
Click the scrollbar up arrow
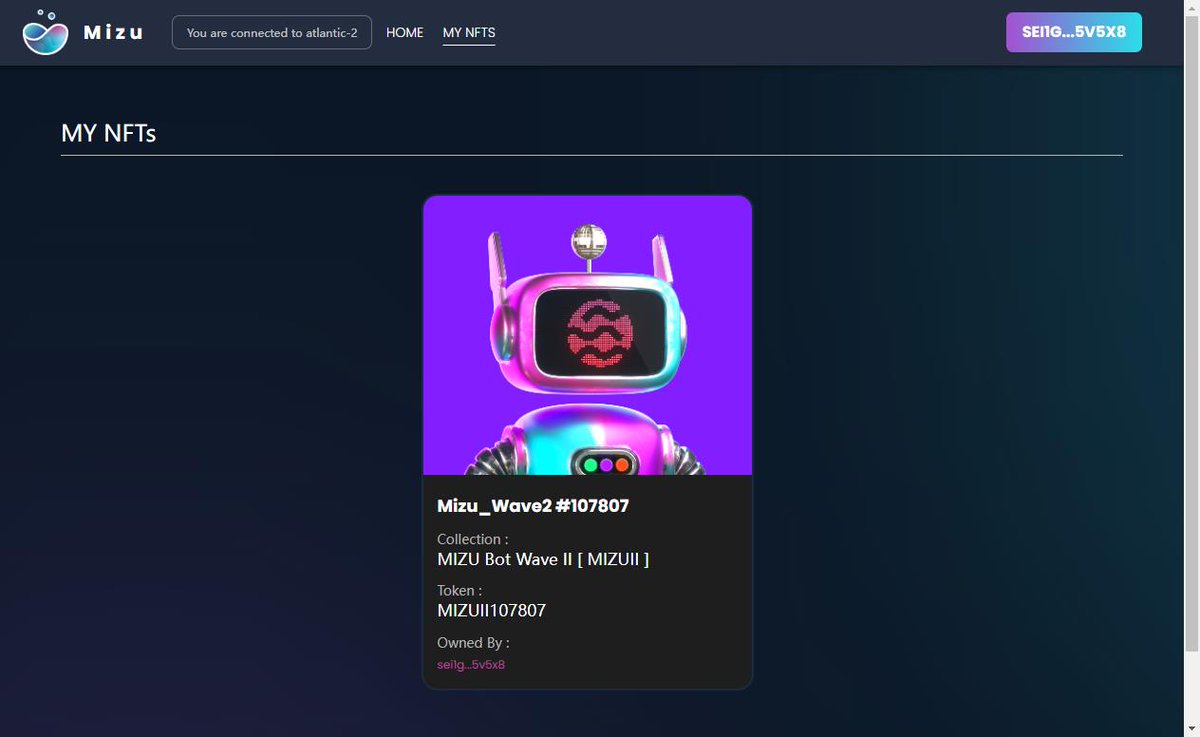(x=1191, y=8)
